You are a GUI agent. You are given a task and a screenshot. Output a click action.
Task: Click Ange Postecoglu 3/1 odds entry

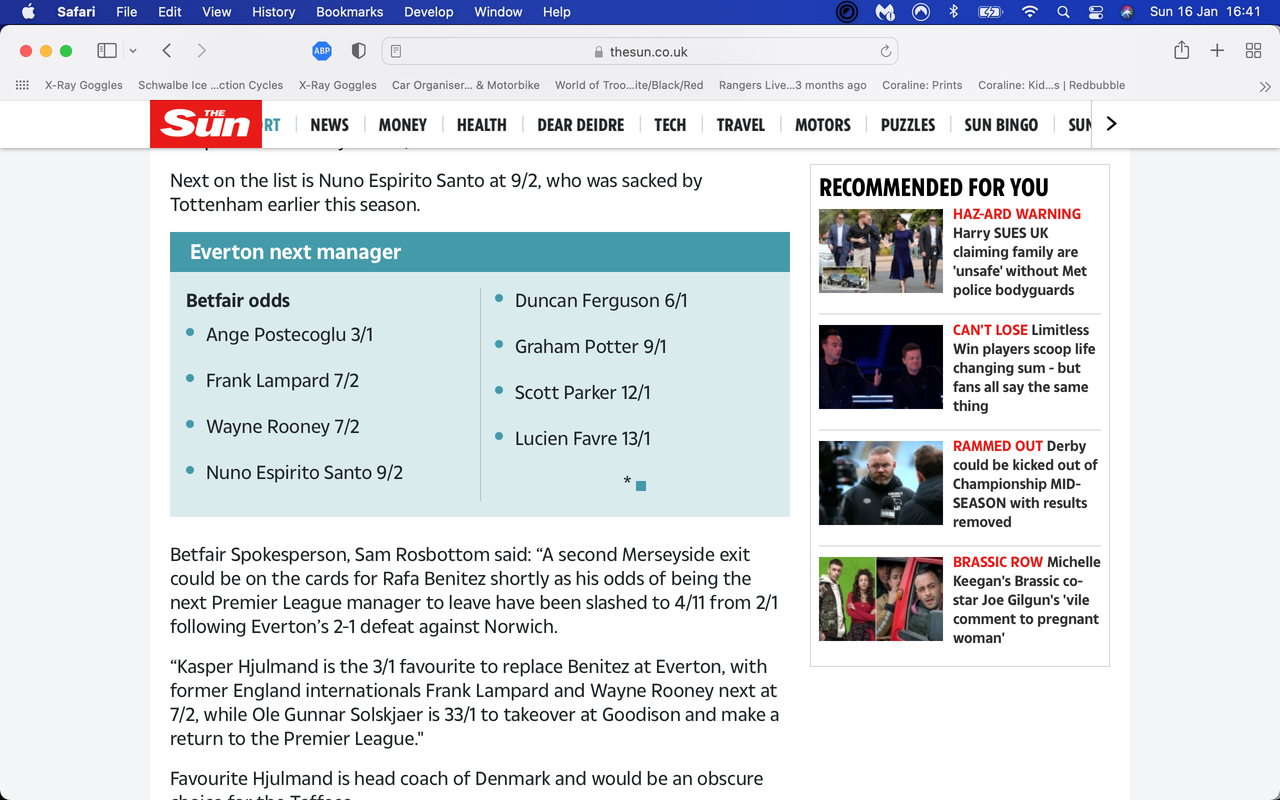coord(289,335)
